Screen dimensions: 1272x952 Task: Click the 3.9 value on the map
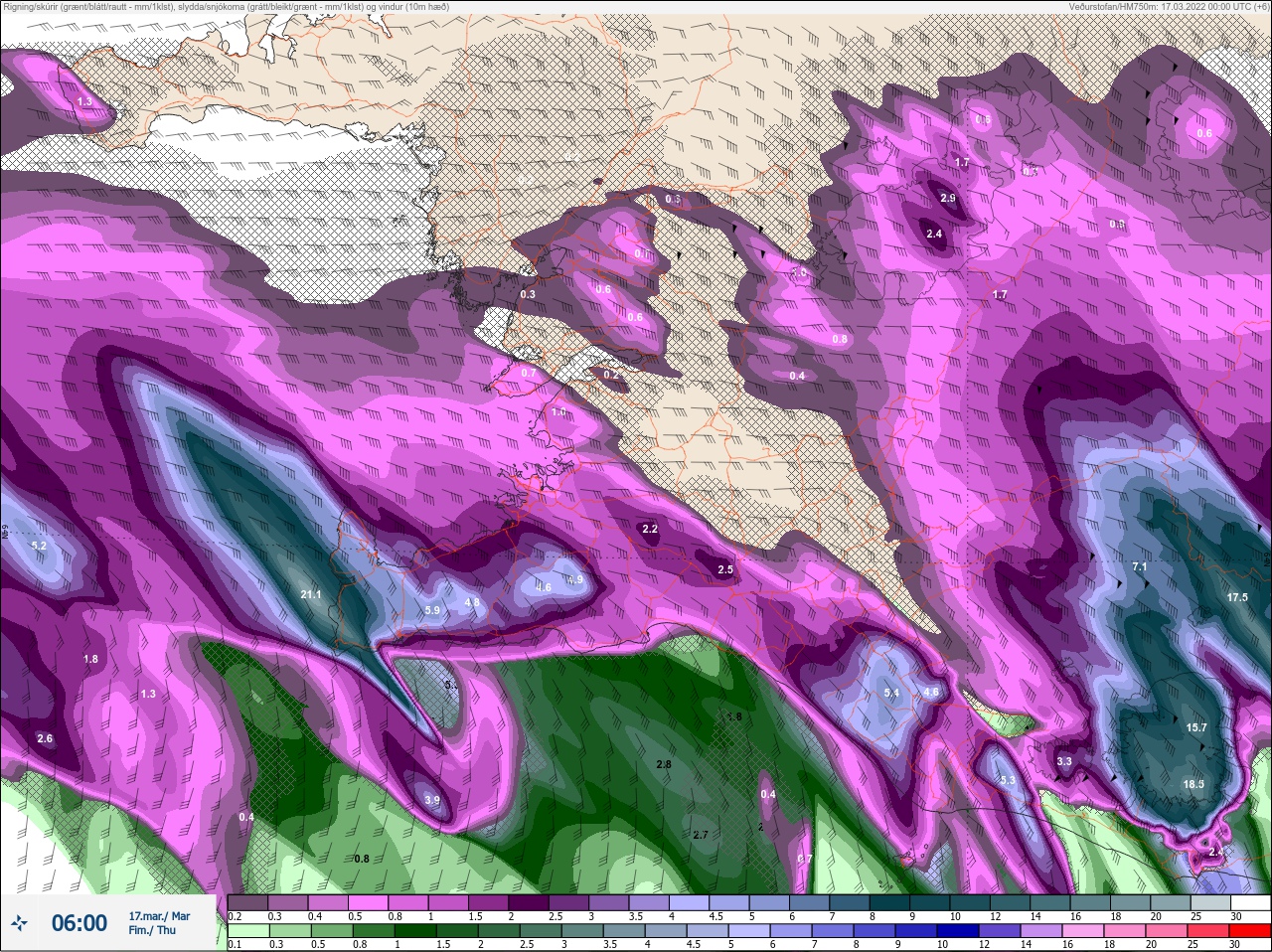click(431, 800)
